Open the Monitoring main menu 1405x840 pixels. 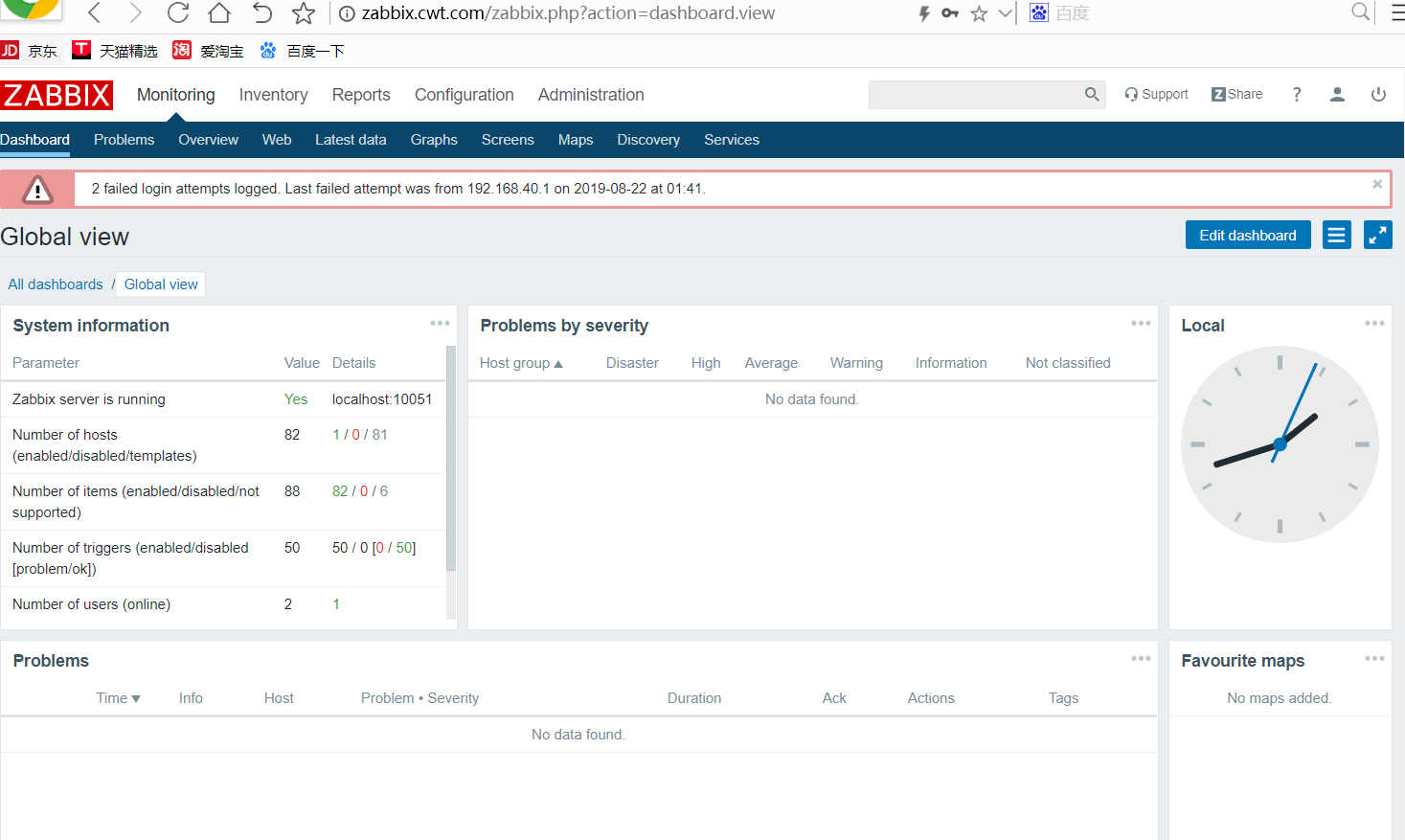coord(176,95)
